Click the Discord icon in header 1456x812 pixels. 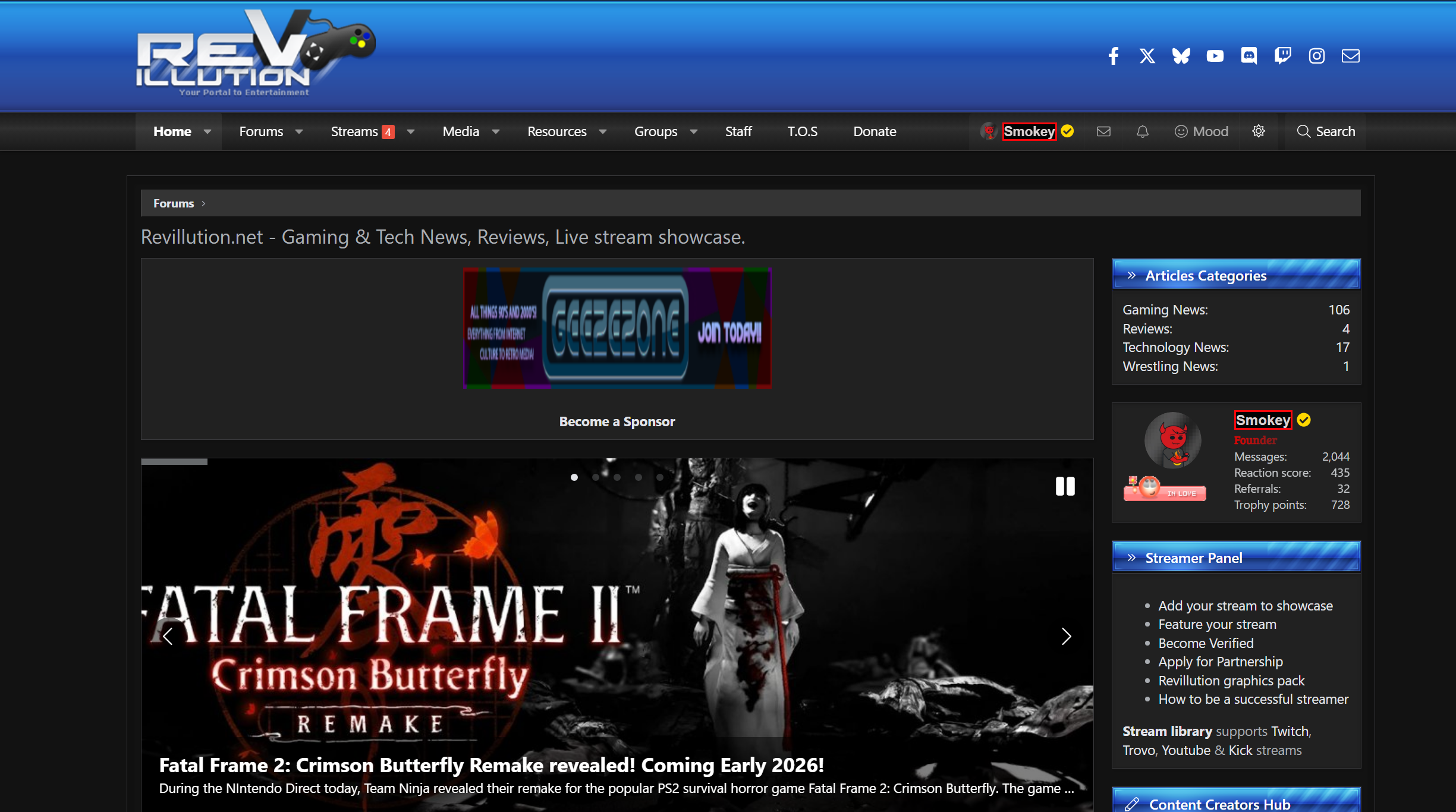pos(1249,56)
